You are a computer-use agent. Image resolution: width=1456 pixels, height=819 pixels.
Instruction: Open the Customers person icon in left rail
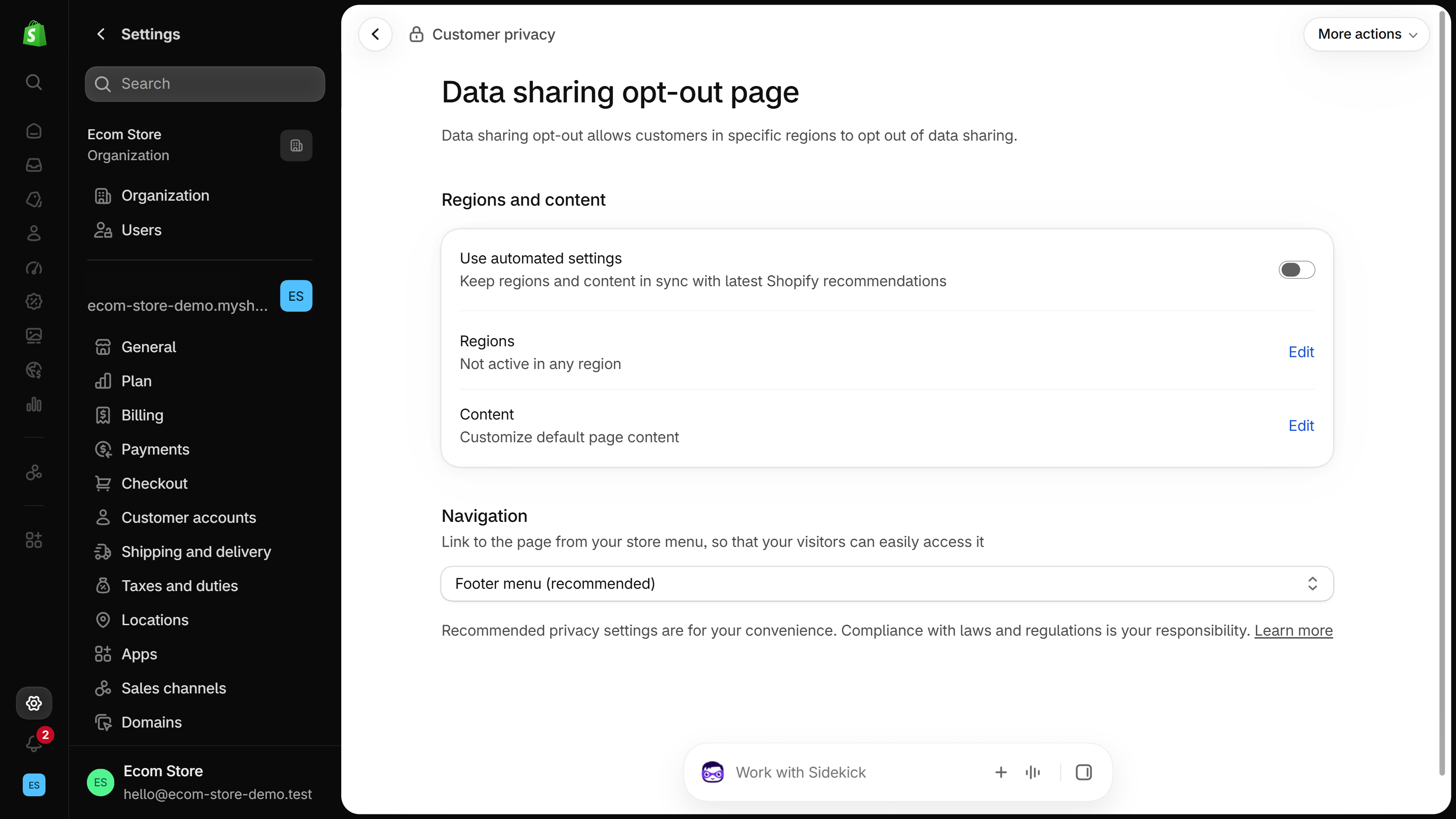(34, 233)
